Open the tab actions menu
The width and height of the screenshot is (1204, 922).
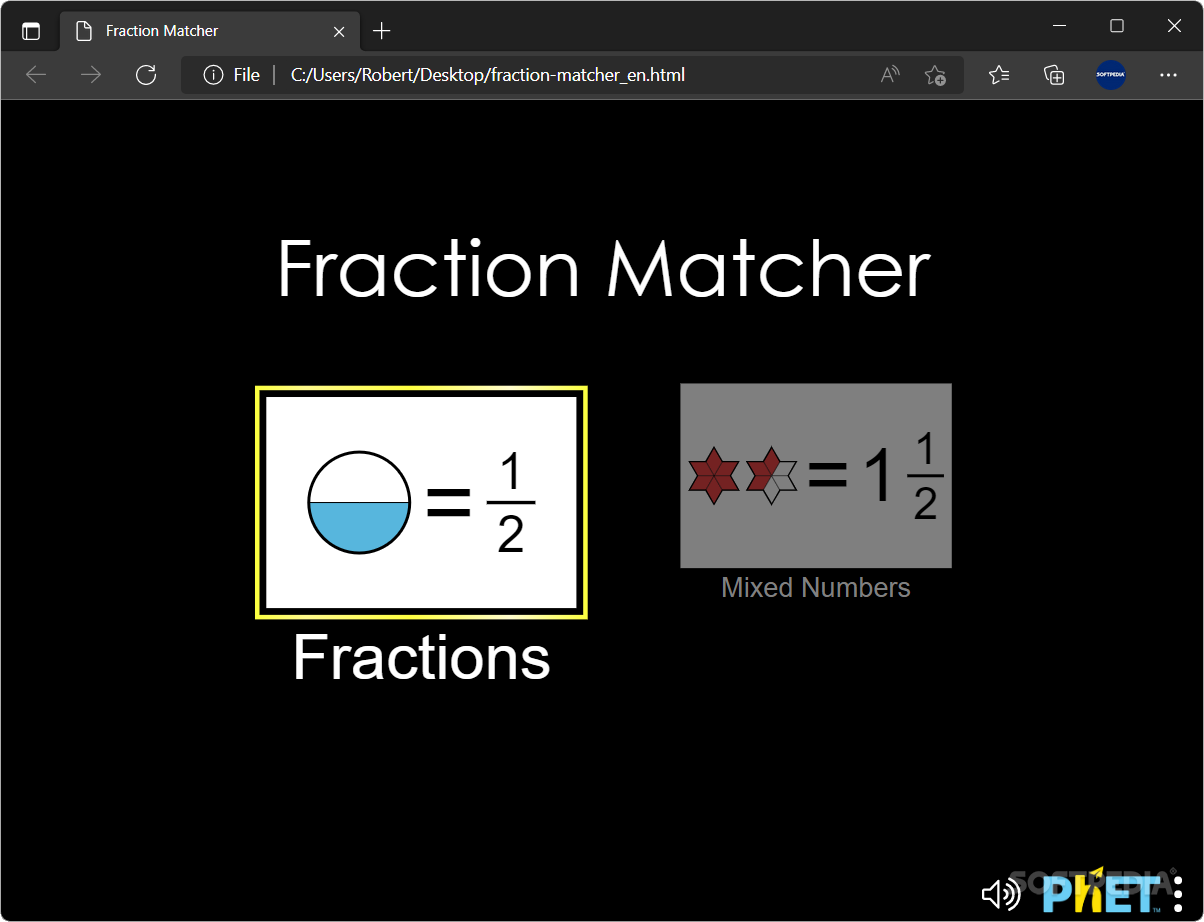pyautogui.click(x=31, y=31)
